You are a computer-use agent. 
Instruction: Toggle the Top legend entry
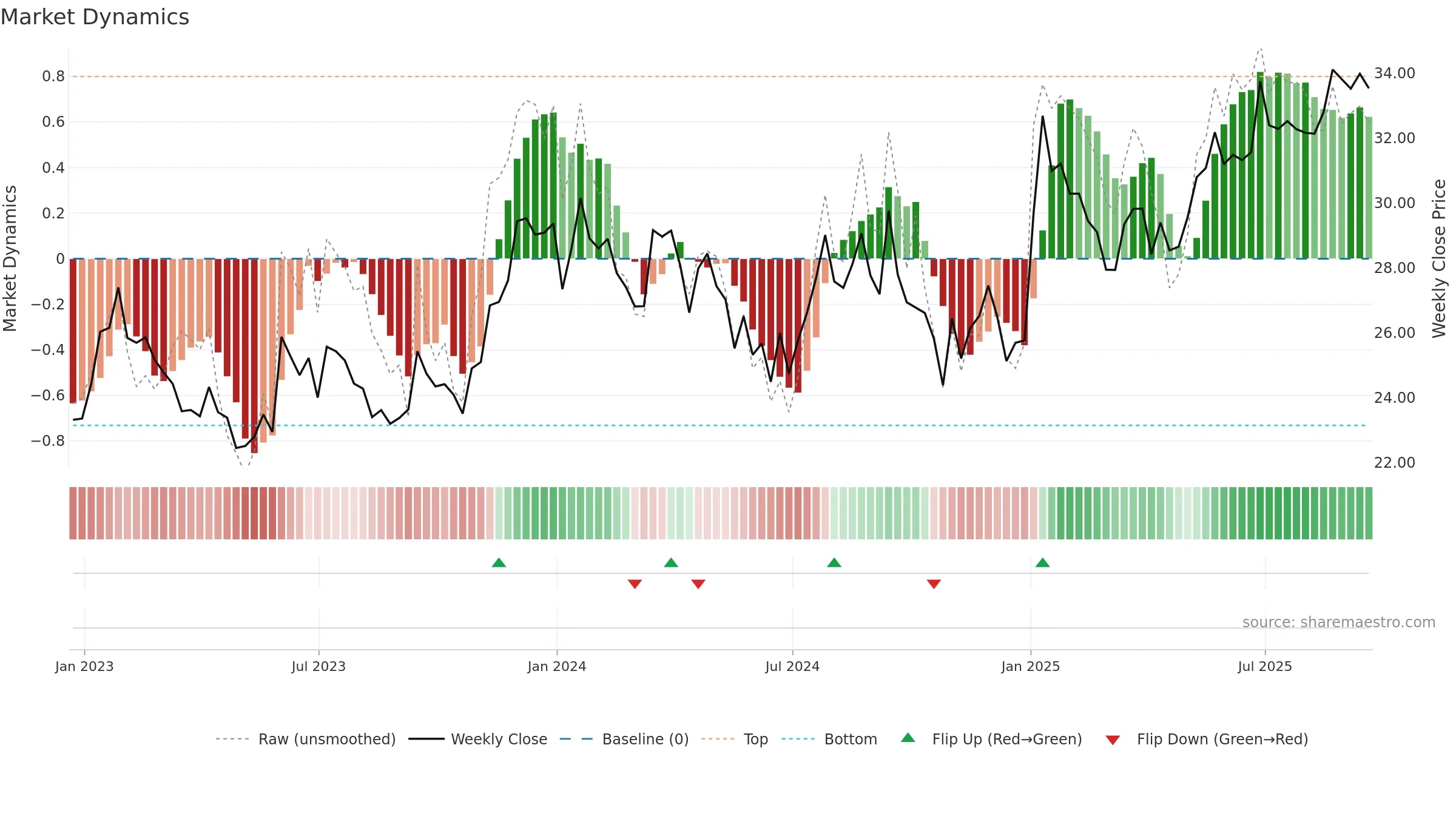pos(734,739)
